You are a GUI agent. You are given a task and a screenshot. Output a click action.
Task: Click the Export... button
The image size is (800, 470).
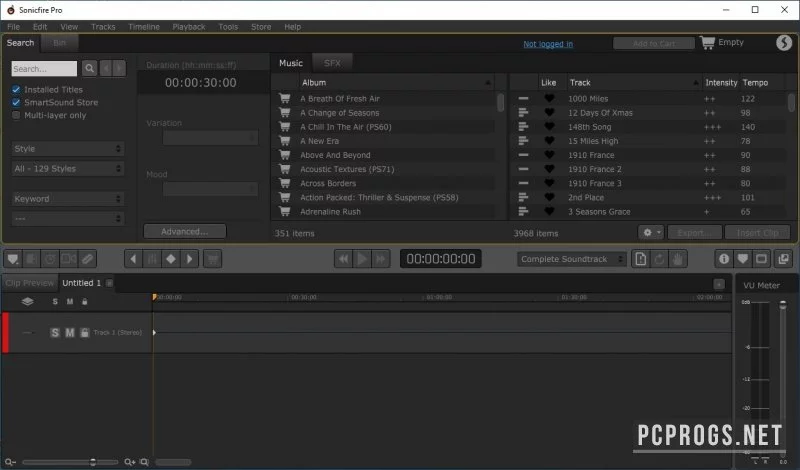(694, 233)
